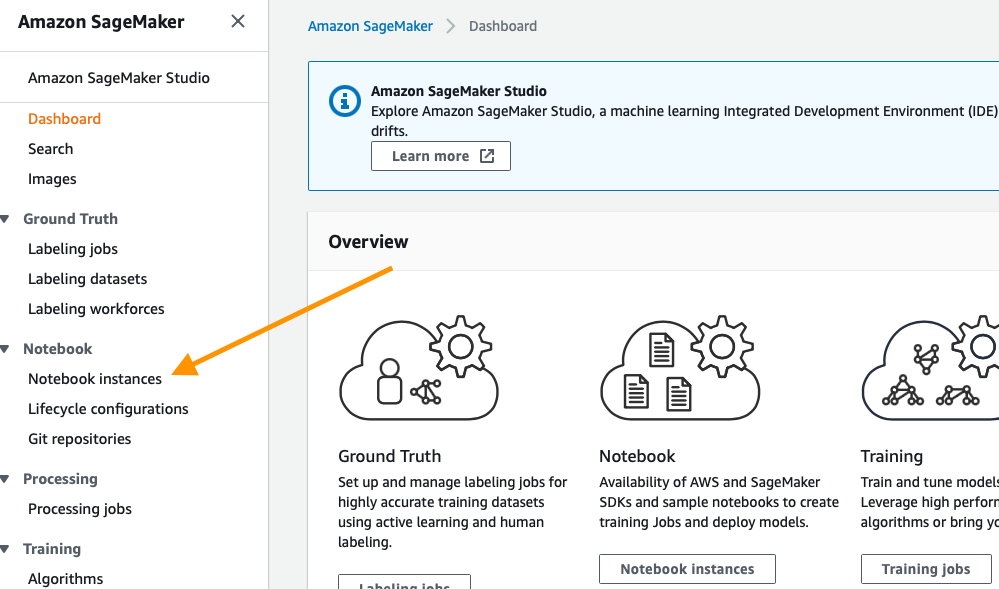Collapse the Processing section triangle
999x589 pixels.
click(5, 479)
